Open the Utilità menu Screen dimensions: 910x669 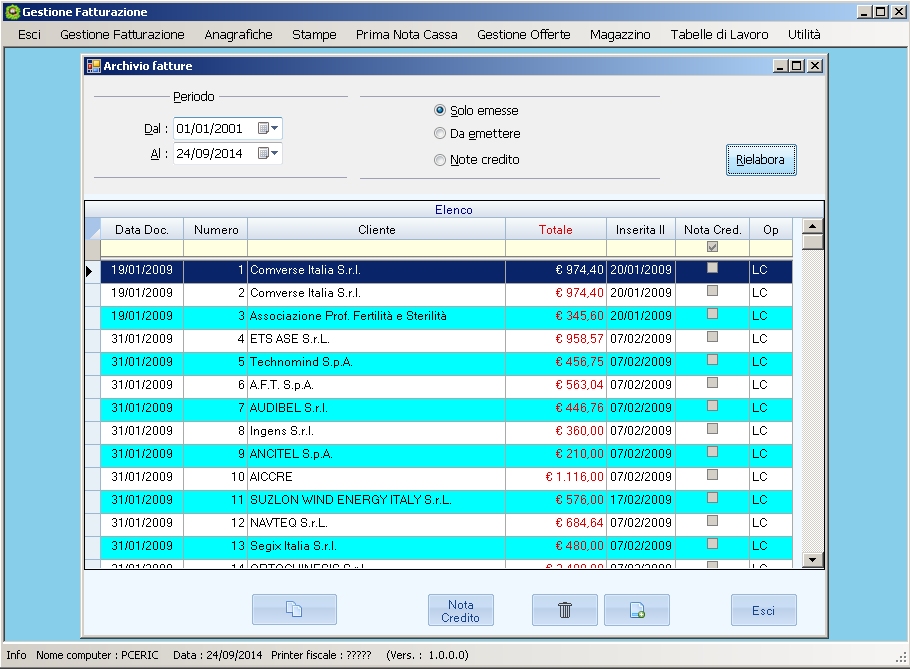click(x=804, y=35)
